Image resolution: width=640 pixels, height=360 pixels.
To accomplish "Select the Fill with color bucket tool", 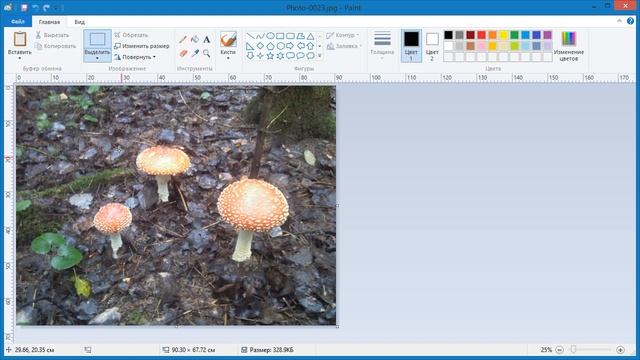I will pyautogui.click(x=195, y=40).
